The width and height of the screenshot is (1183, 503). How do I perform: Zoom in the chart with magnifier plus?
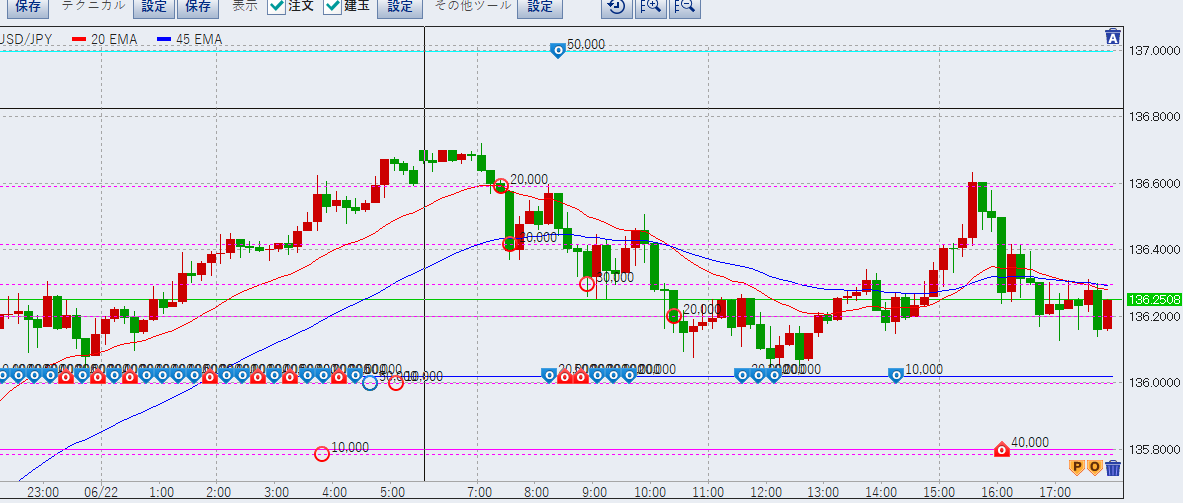point(651,8)
